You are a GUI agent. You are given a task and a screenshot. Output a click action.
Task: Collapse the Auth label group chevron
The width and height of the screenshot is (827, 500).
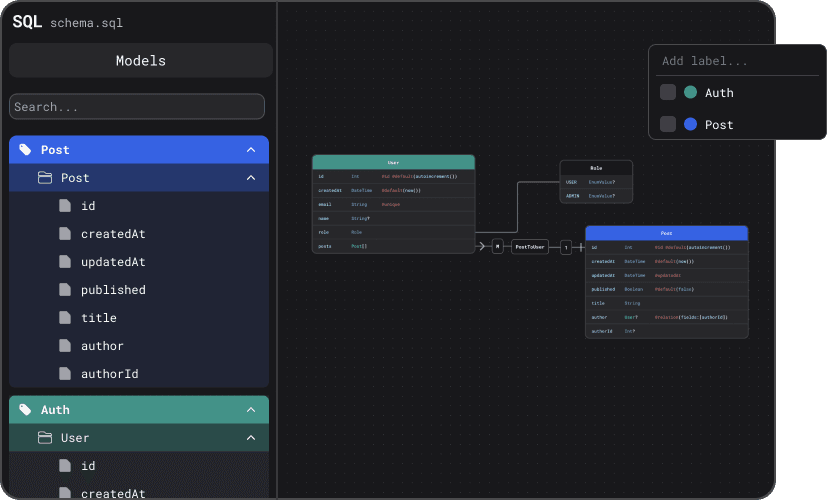point(251,410)
